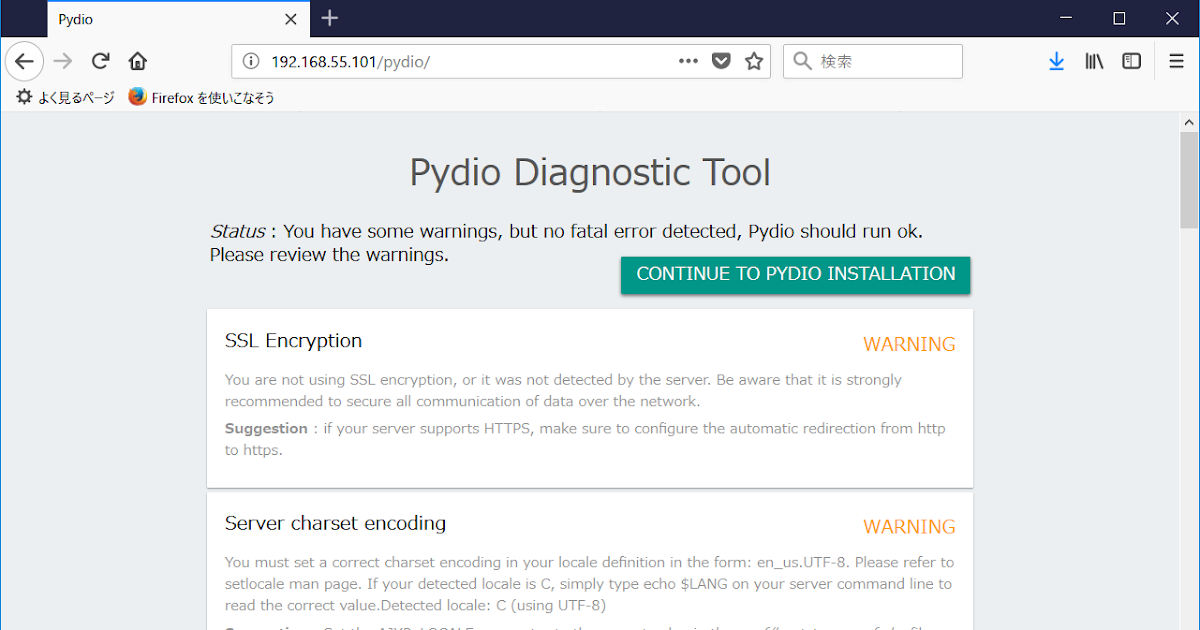Viewport: 1200px width, 630px height.
Task: Click the tracking protection shield
Action: pos(721,61)
